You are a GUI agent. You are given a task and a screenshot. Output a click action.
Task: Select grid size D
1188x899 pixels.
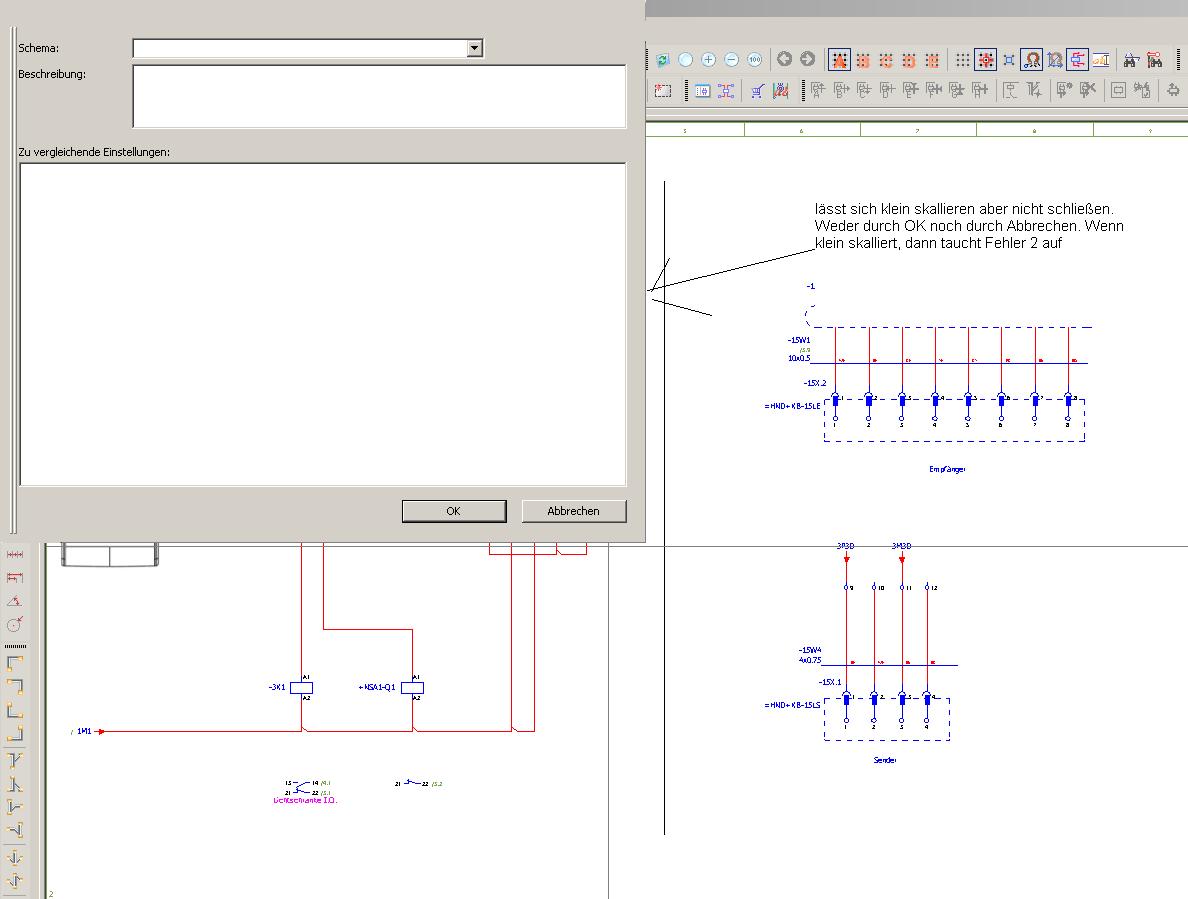tap(909, 59)
